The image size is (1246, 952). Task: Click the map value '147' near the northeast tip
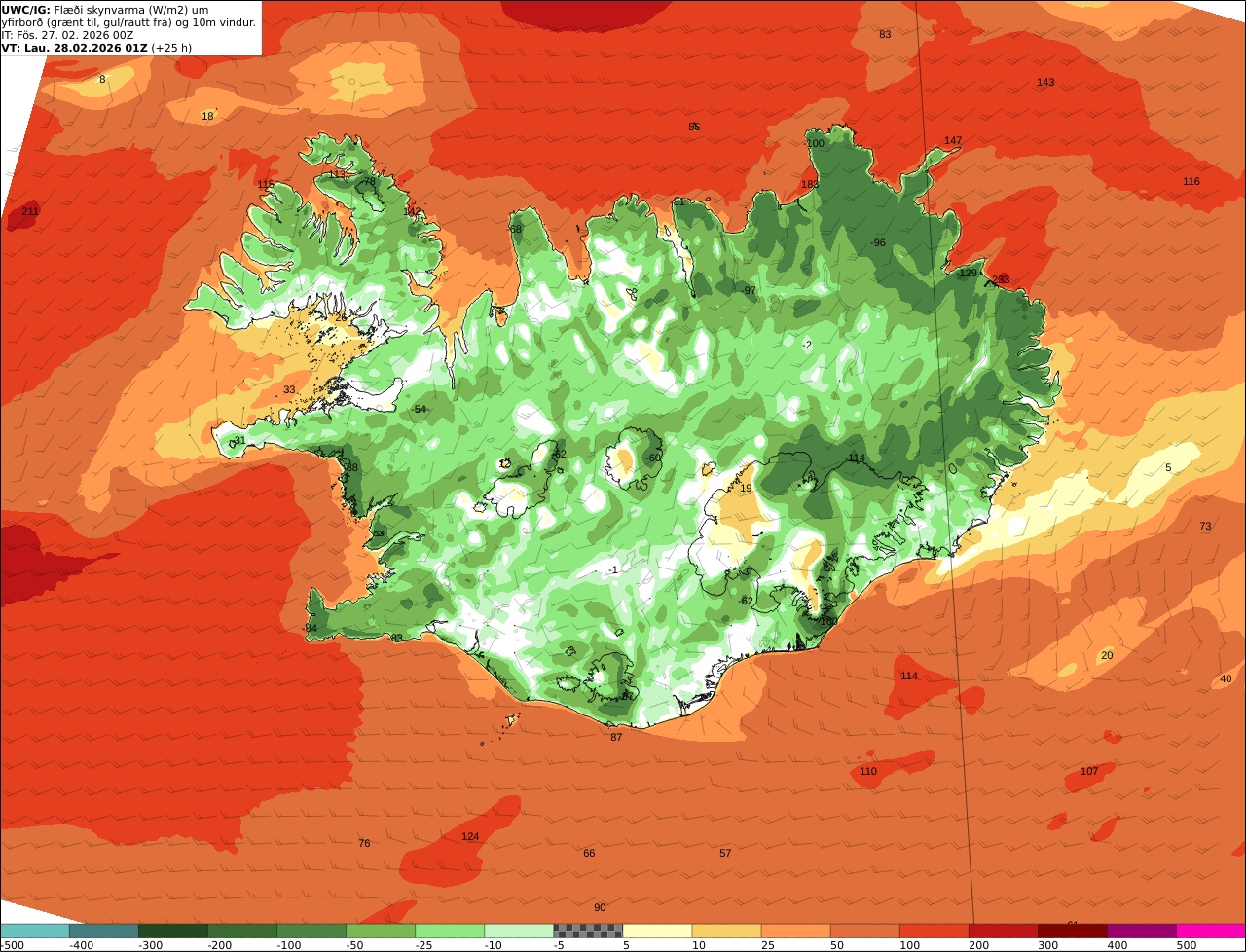click(953, 140)
